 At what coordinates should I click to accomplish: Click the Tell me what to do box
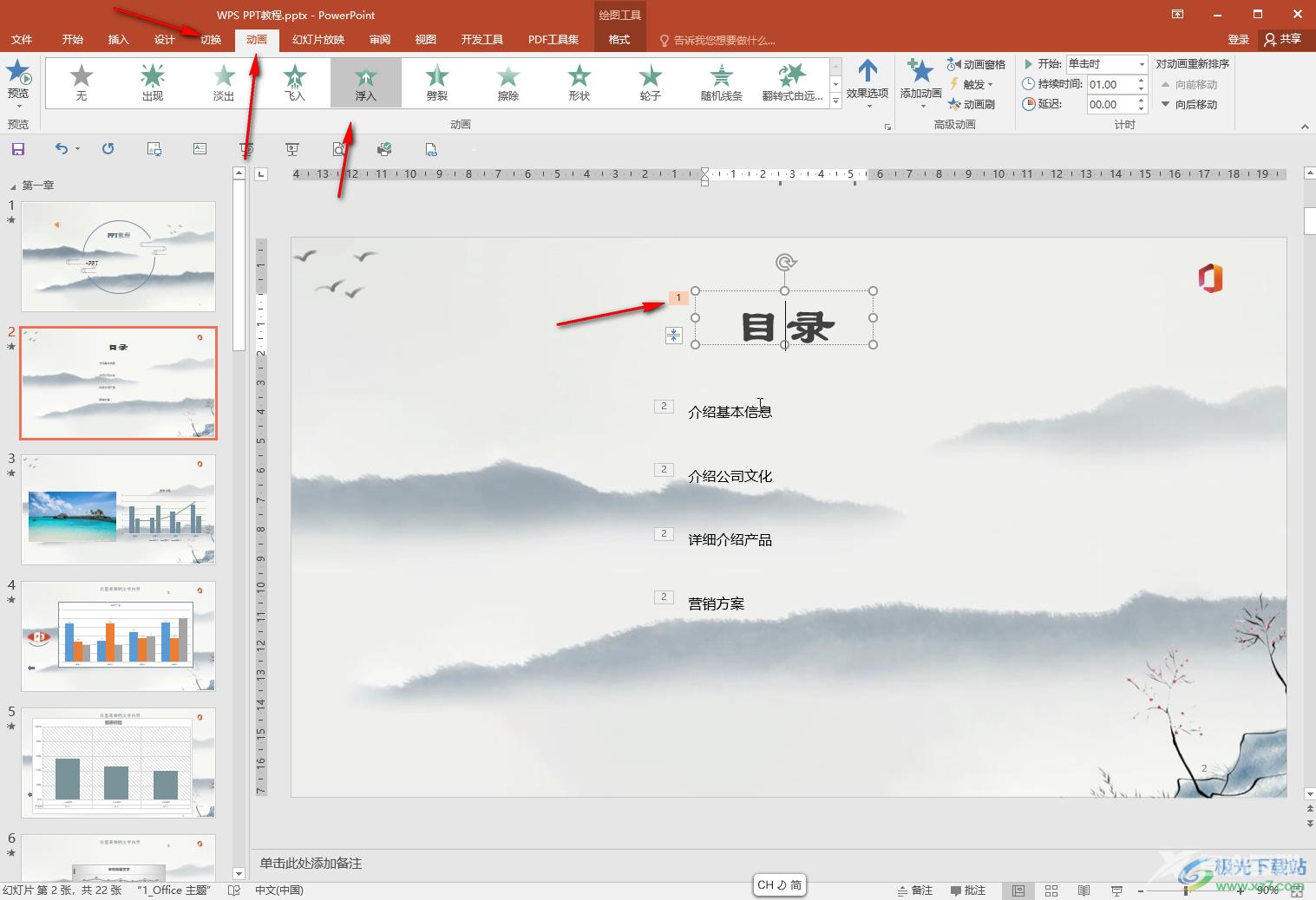[x=718, y=40]
